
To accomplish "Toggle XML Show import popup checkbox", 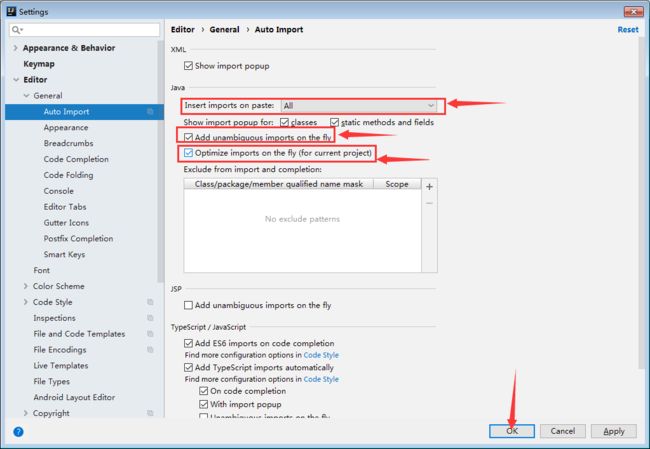I will [x=188, y=66].
